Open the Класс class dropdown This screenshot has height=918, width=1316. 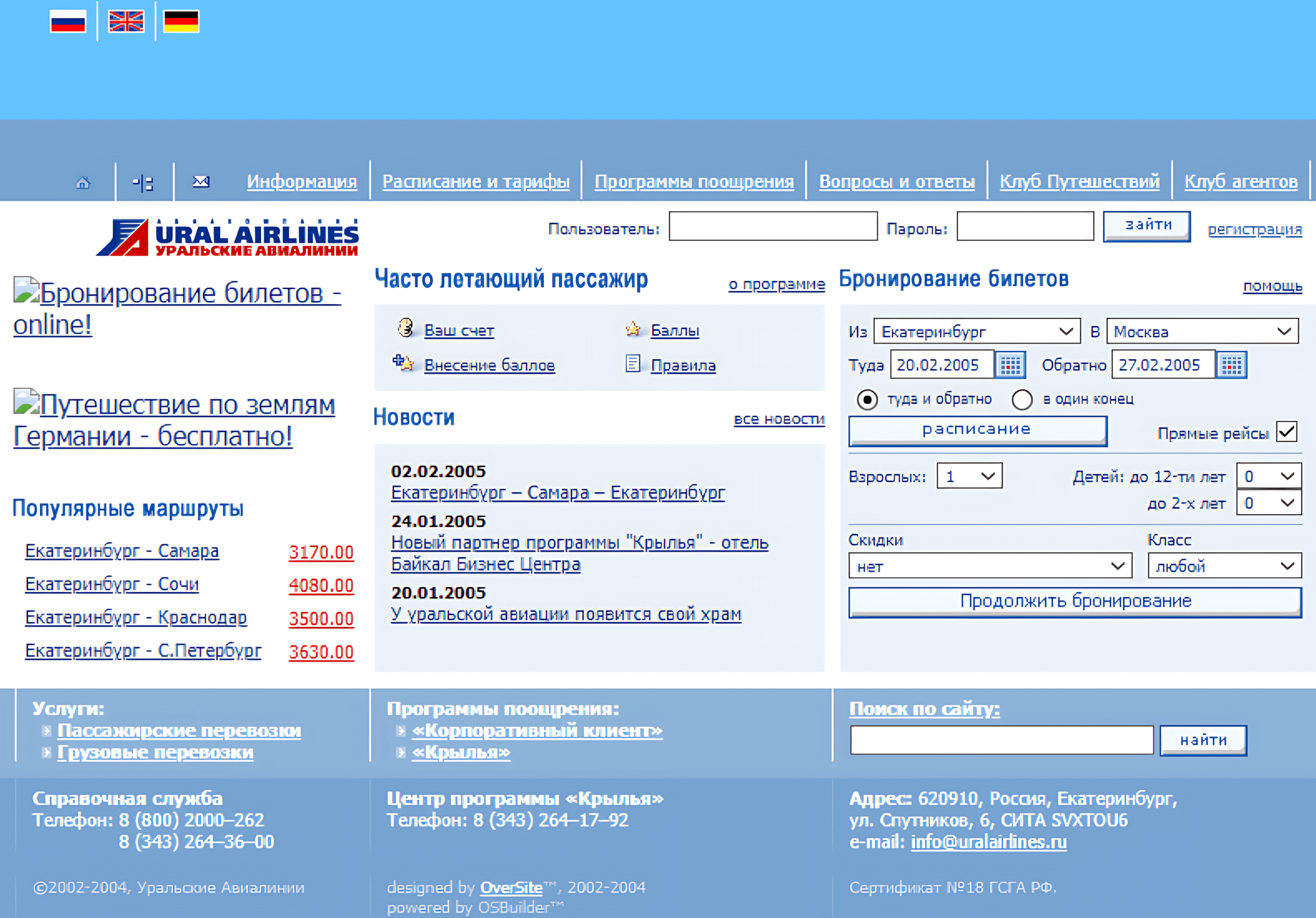point(1225,565)
